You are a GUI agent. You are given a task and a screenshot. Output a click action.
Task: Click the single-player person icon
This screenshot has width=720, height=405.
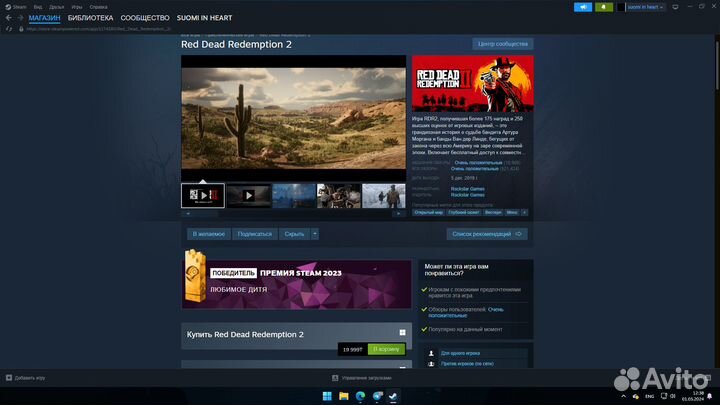pyautogui.click(x=431, y=353)
